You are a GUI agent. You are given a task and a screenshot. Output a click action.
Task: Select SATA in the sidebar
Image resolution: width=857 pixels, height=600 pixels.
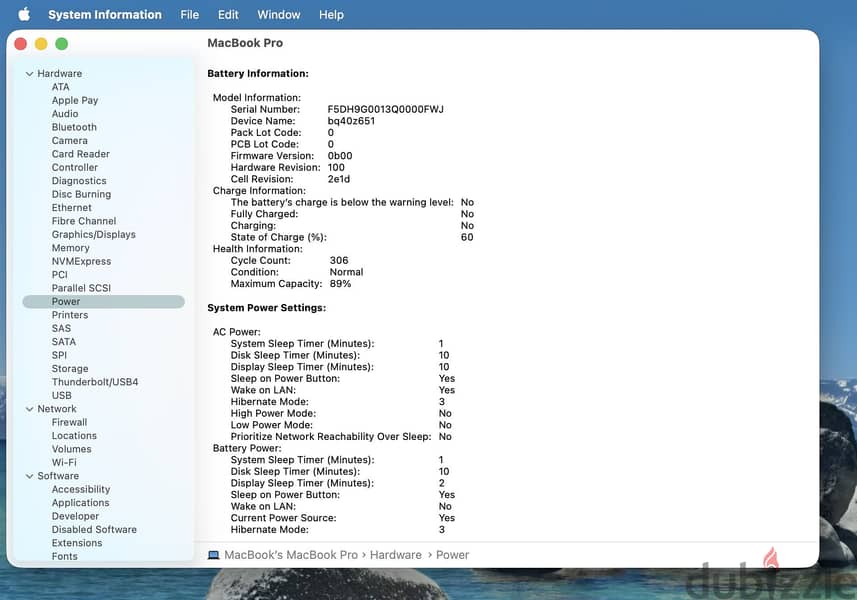(64, 342)
